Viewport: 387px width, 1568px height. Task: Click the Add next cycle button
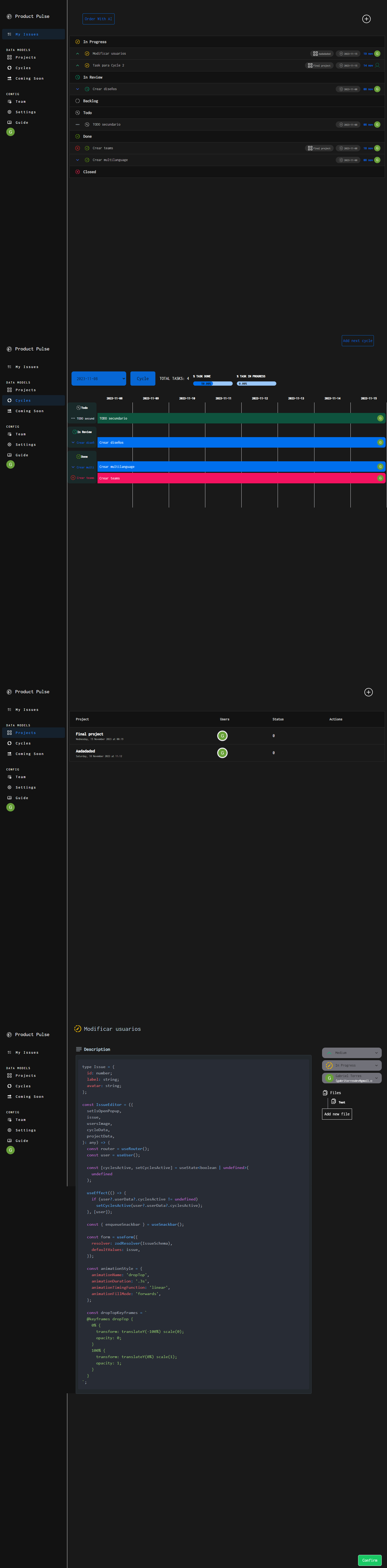[x=358, y=341]
